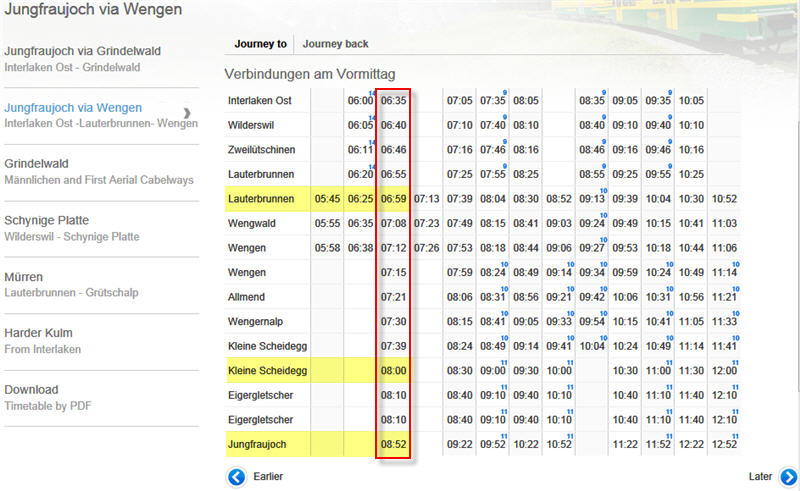Screen dimensions: 800x491
Task: Click the Wilderswil 06:40 time
Action: pyautogui.click(x=393, y=125)
